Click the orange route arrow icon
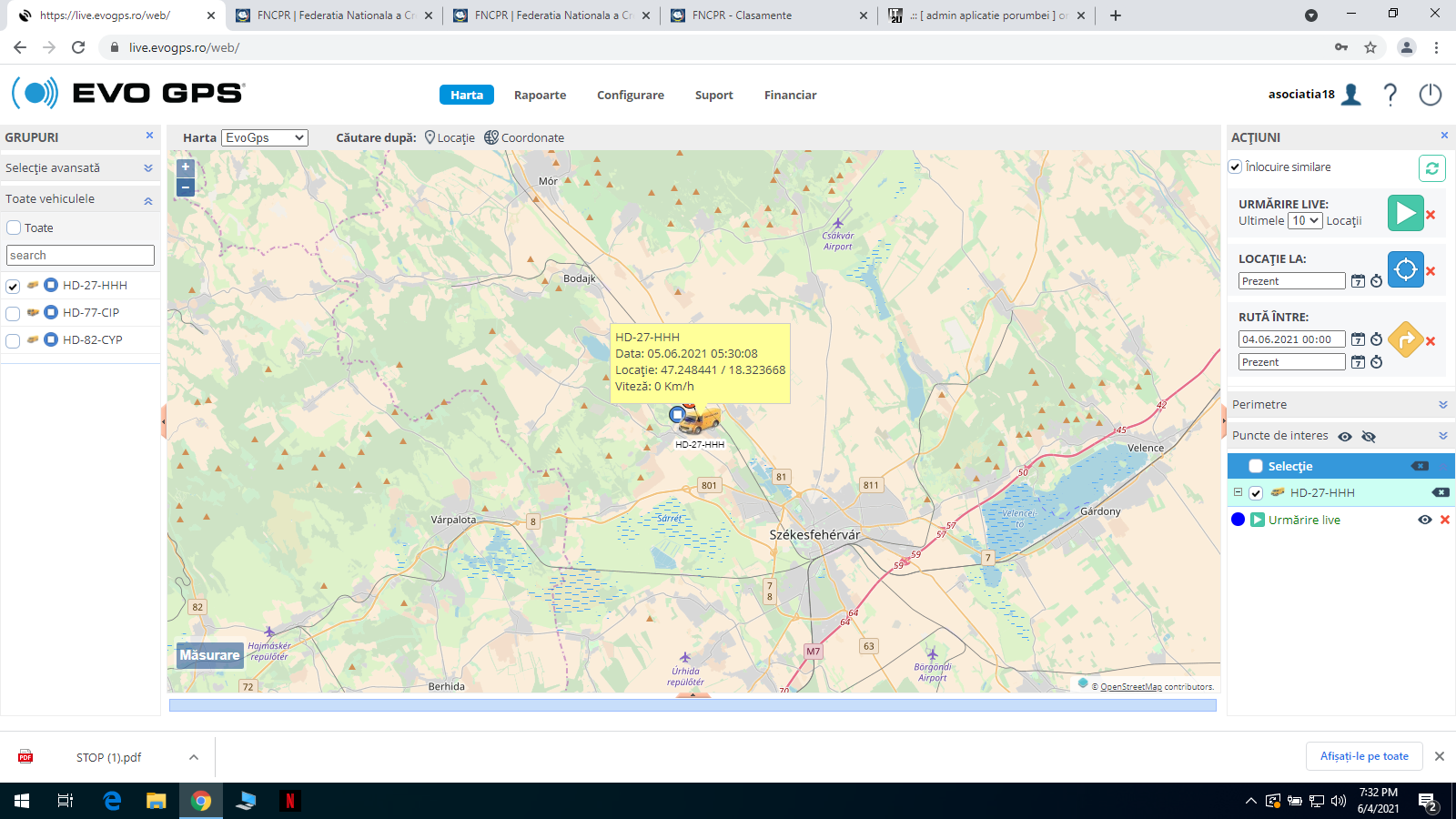1456x819 pixels. (1405, 340)
